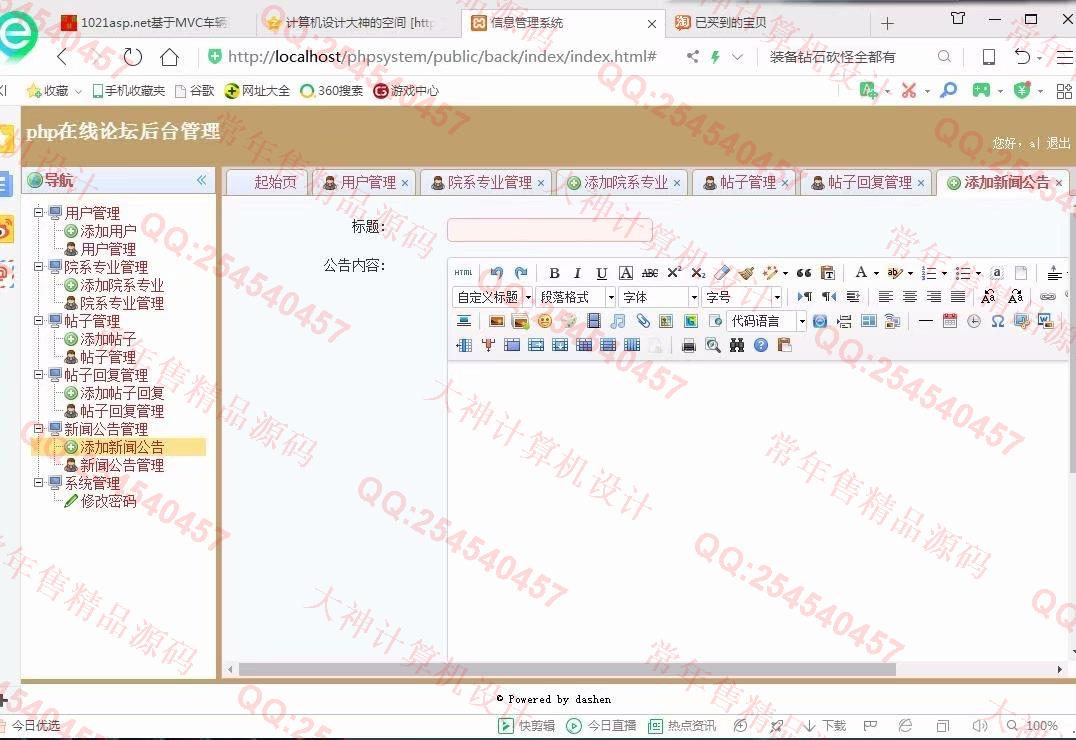This screenshot has height=740, width=1076.
Task: Align text right
Action: pyautogui.click(x=934, y=297)
